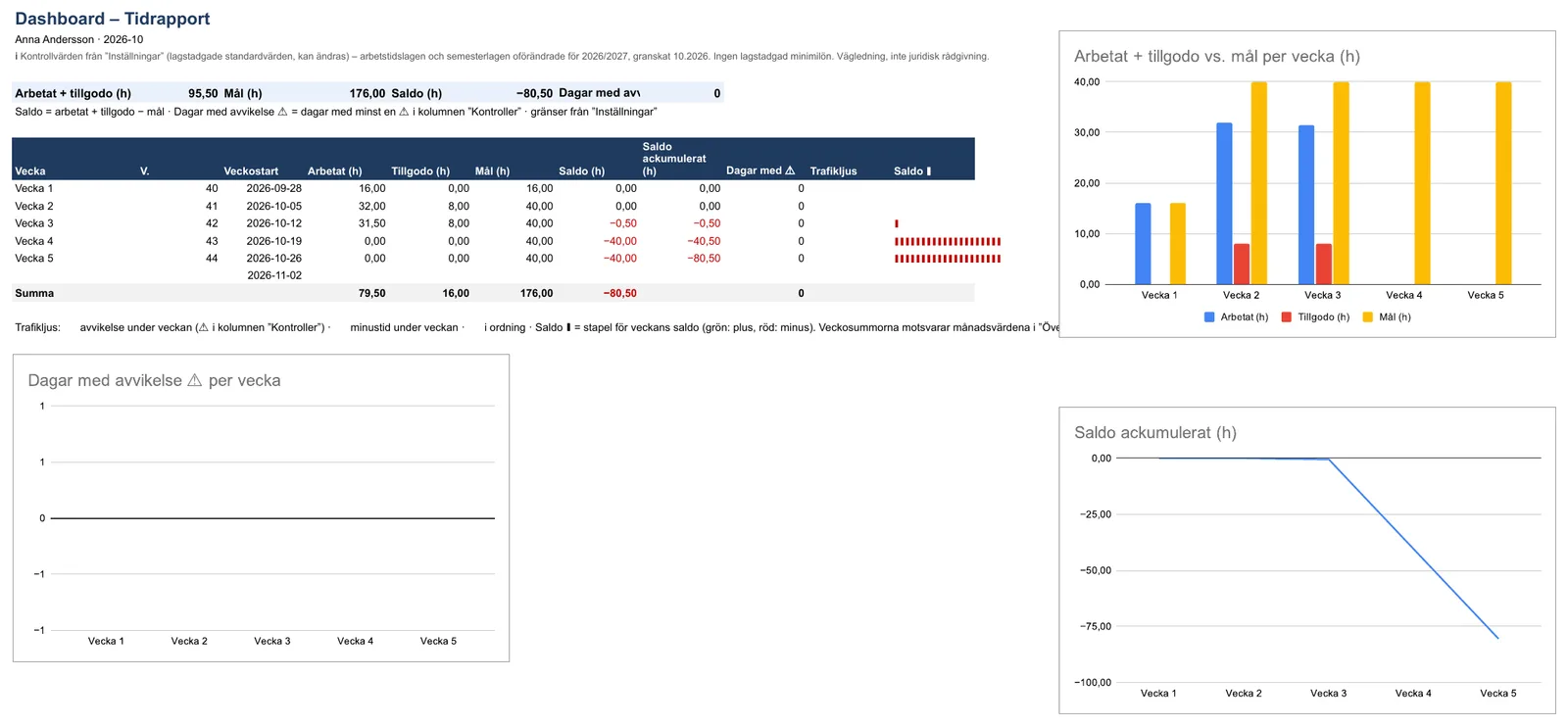The height and width of the screenshot is (726, 1568).
Task: Click the −40,50 accumulated saldo cell
Action: coord(704,241)
